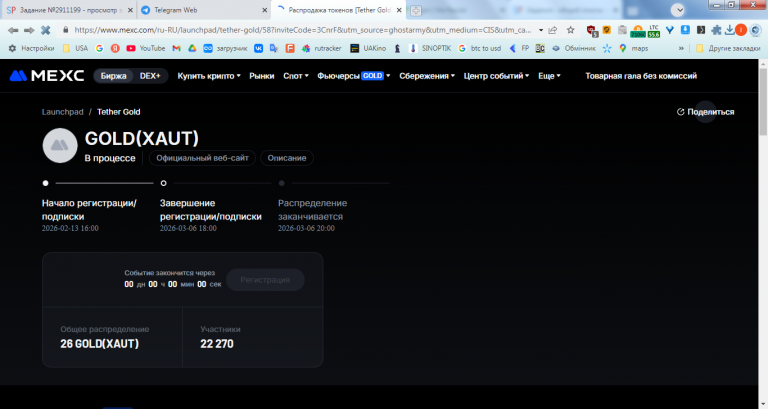Open the Обмінник bookmark
The height and width of the screenshot is (409, 768).
(x=574, y=48)
